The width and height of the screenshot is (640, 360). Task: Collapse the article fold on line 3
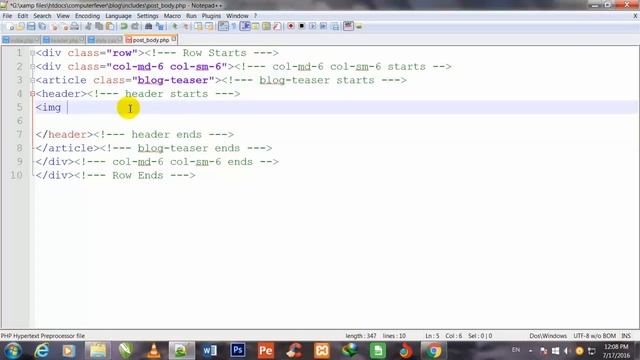pyautogui.click(x=32, y=80)
